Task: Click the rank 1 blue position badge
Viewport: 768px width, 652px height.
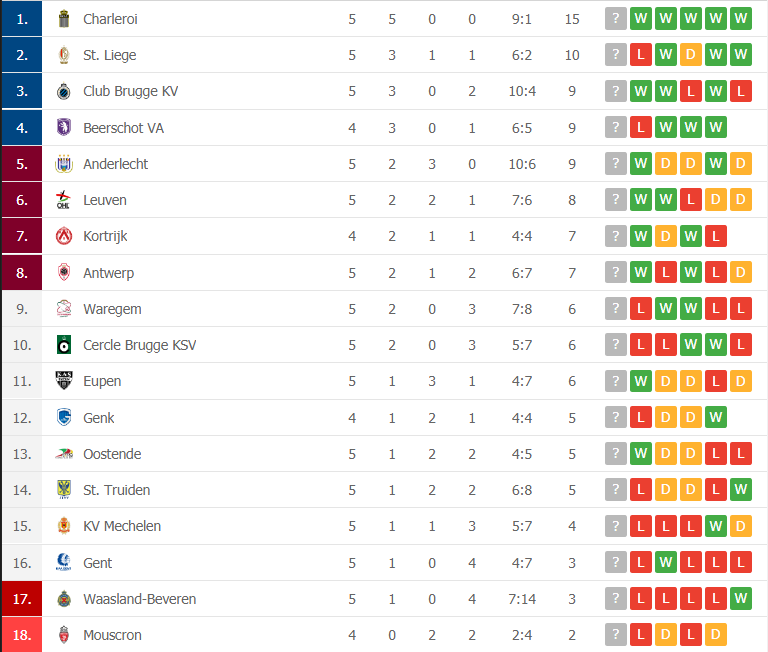Action: click(22, 19)
